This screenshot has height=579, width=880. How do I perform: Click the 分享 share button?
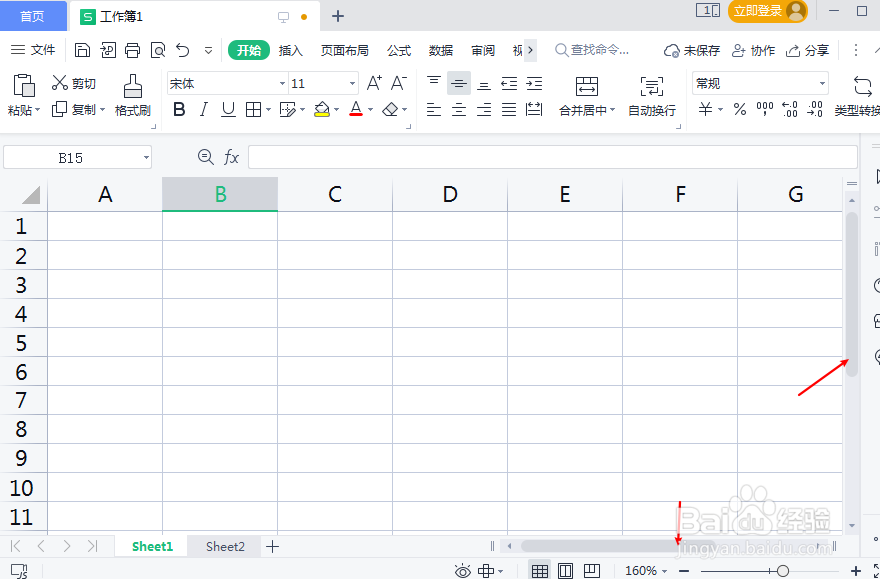[807, 50]
